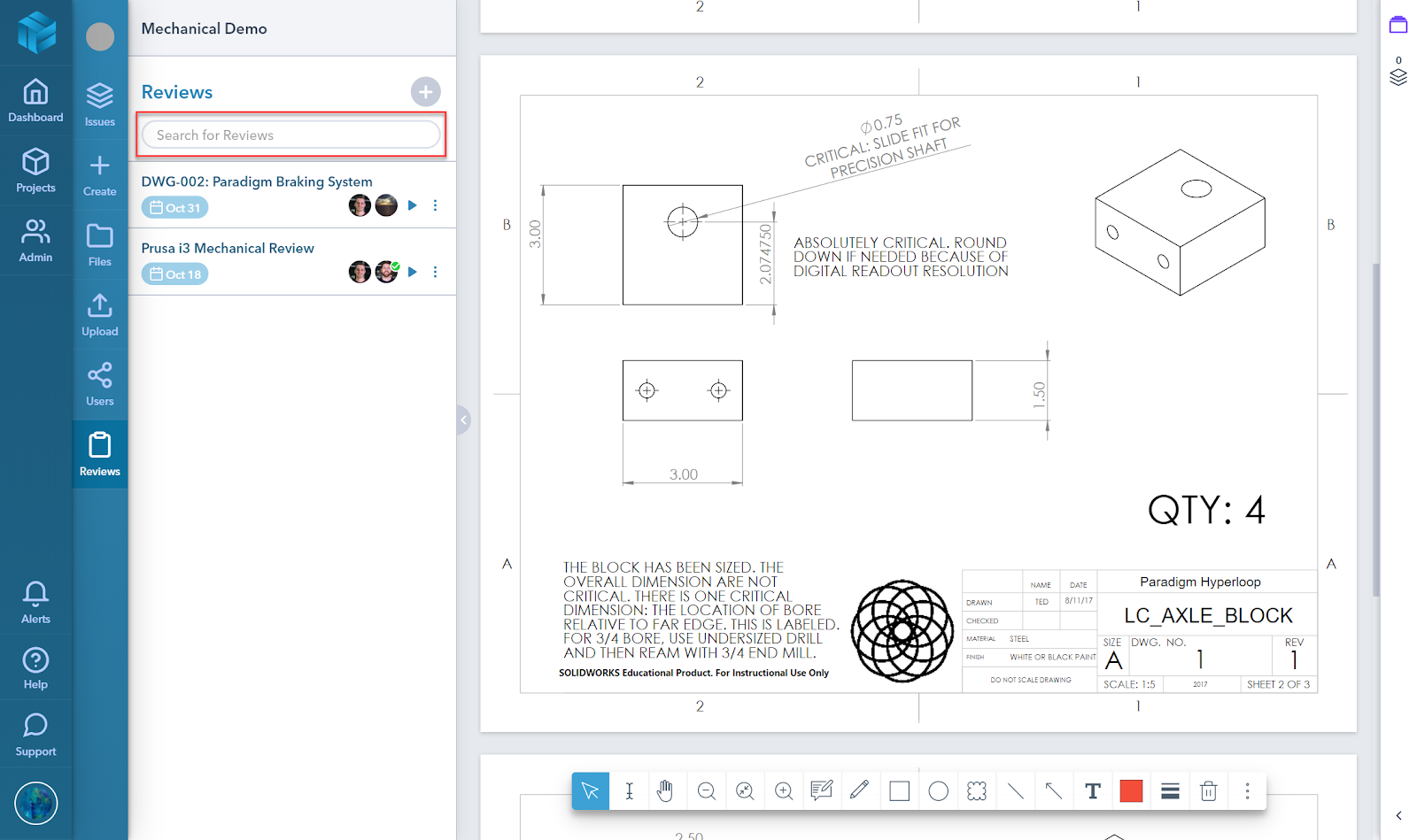Select the cloud markup tool
1417x840 pixels.
pos(977,790)
